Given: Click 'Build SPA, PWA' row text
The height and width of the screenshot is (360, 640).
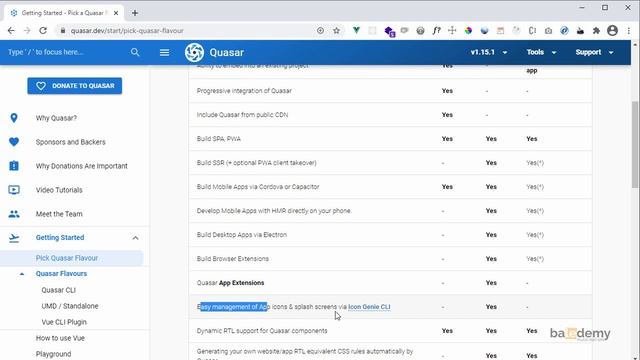Looking at the screenshot, I should (218, 139).
